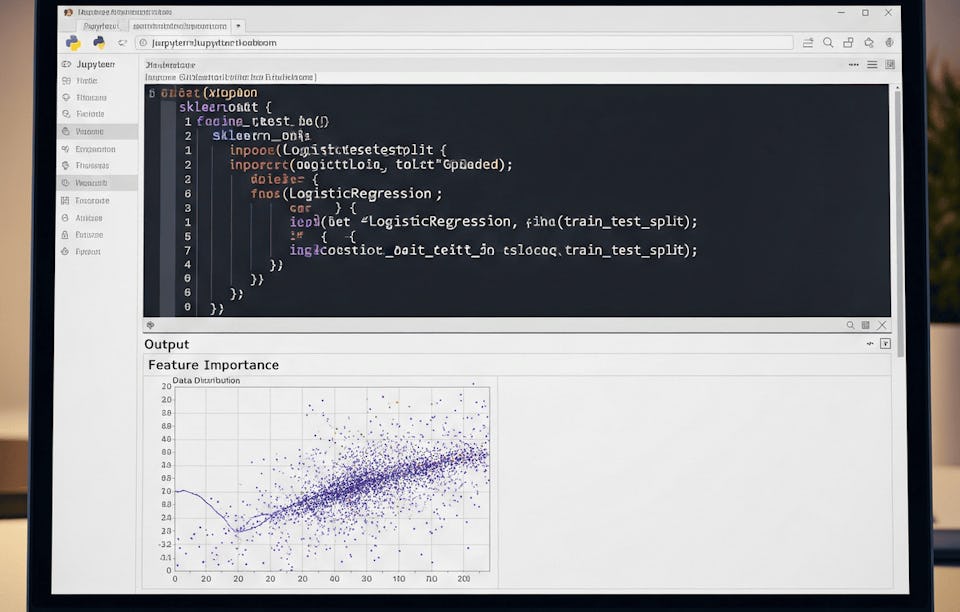The width and height of the screenshot is (960, 612).
Task: Open the tune/filter sliders icon right of address bar
Action: point(808,43)
